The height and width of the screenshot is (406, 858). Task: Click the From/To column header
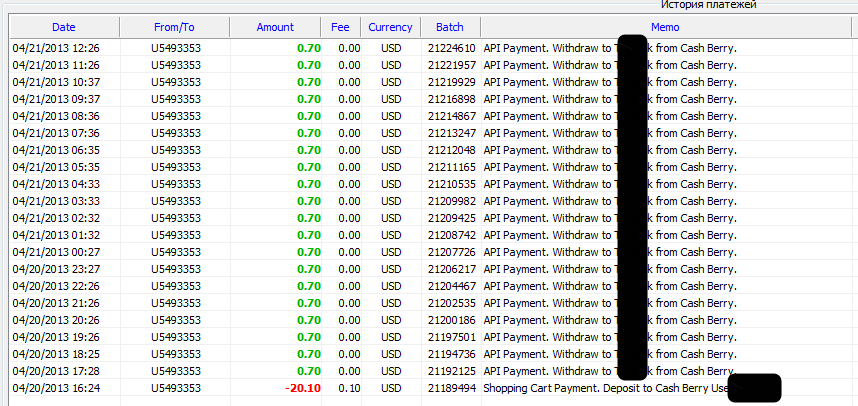pyautogui.click(x=175, y=28)
